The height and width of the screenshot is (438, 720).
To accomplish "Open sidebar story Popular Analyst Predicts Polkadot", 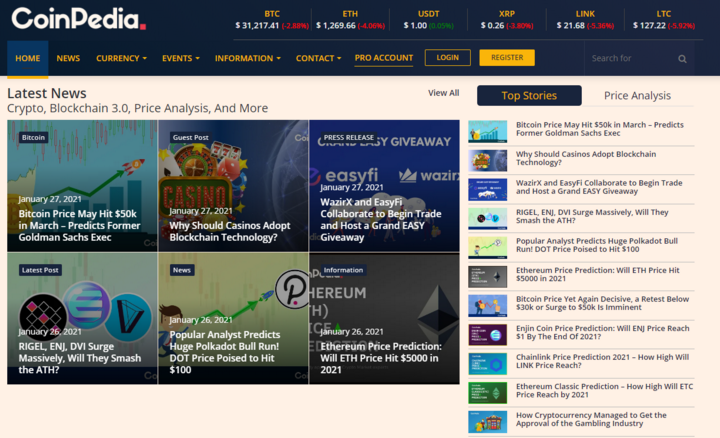I will (x=596, y=245).
